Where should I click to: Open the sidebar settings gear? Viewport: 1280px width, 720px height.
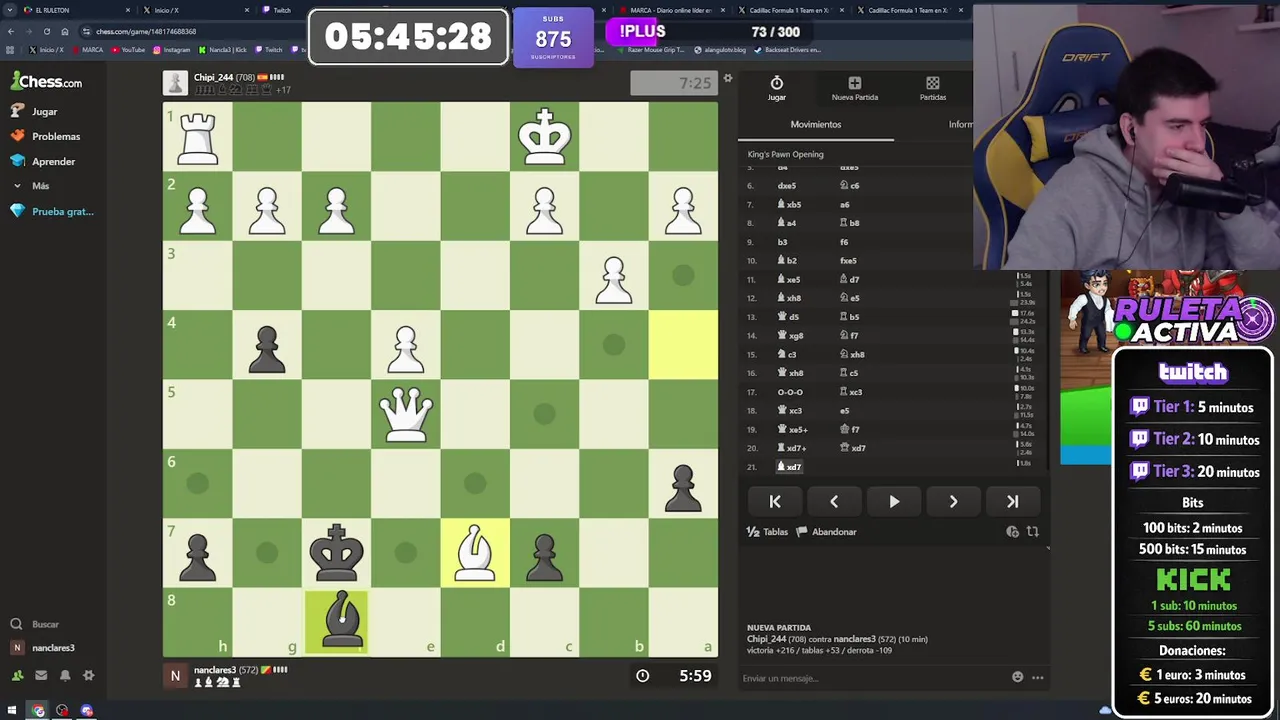pos(89,676)
